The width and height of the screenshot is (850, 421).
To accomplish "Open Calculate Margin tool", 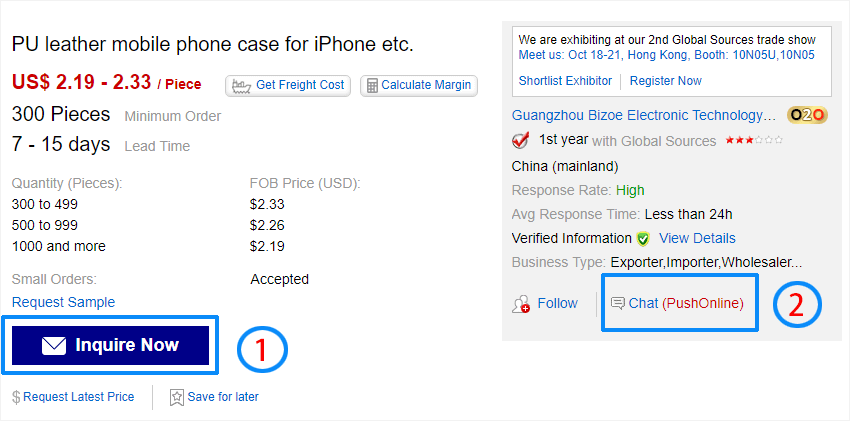I will (x=425, y=85).
